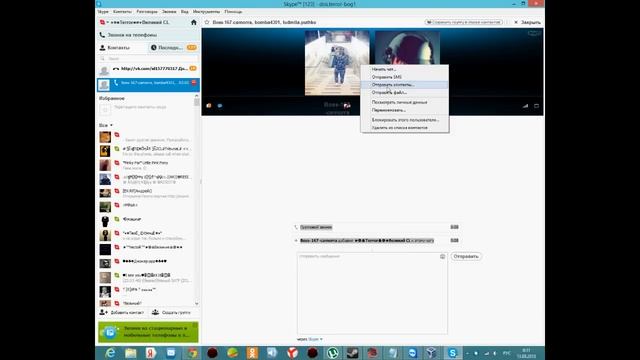
Task: Open the через Skype dropdown below the message box
Action: click(315, 339)
